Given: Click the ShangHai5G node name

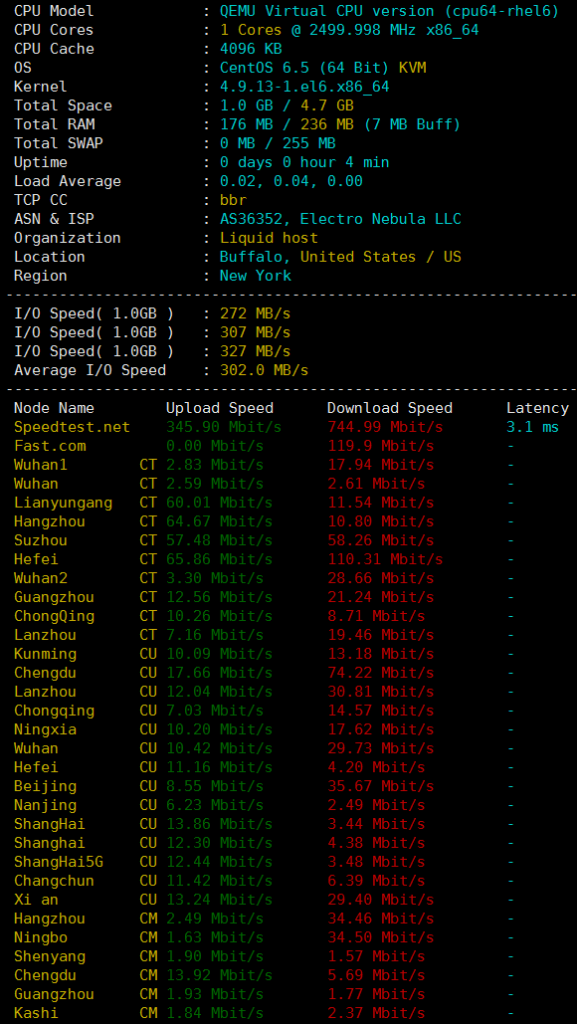Looking at the screenshot, I should [x=59, y=862].
